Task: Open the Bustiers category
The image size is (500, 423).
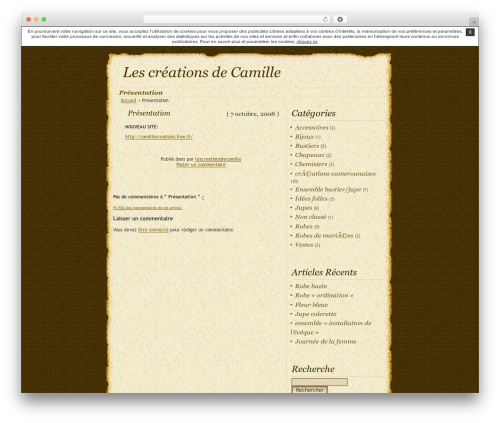Action: tap(307, 146)
